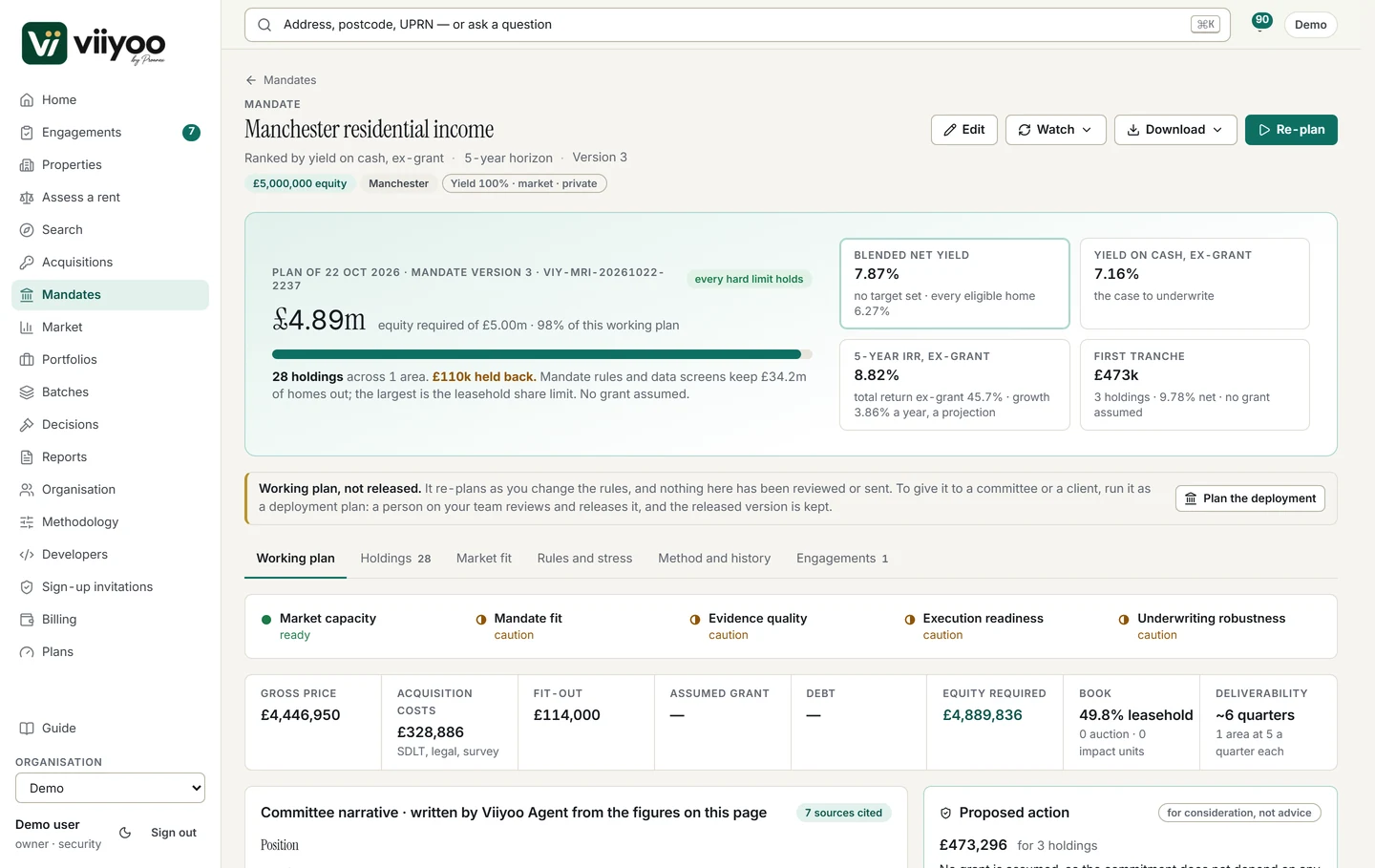This screenshot has width=1375, height=868.
Task: Click the Edit button
Action: pos(964,130)
